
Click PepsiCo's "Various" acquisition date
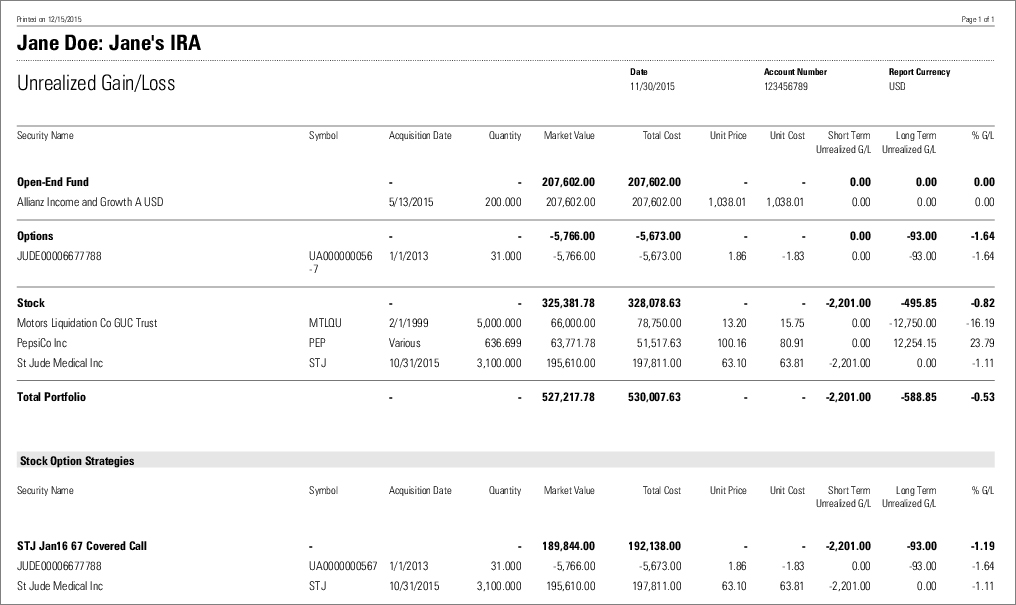pos(405,343)
